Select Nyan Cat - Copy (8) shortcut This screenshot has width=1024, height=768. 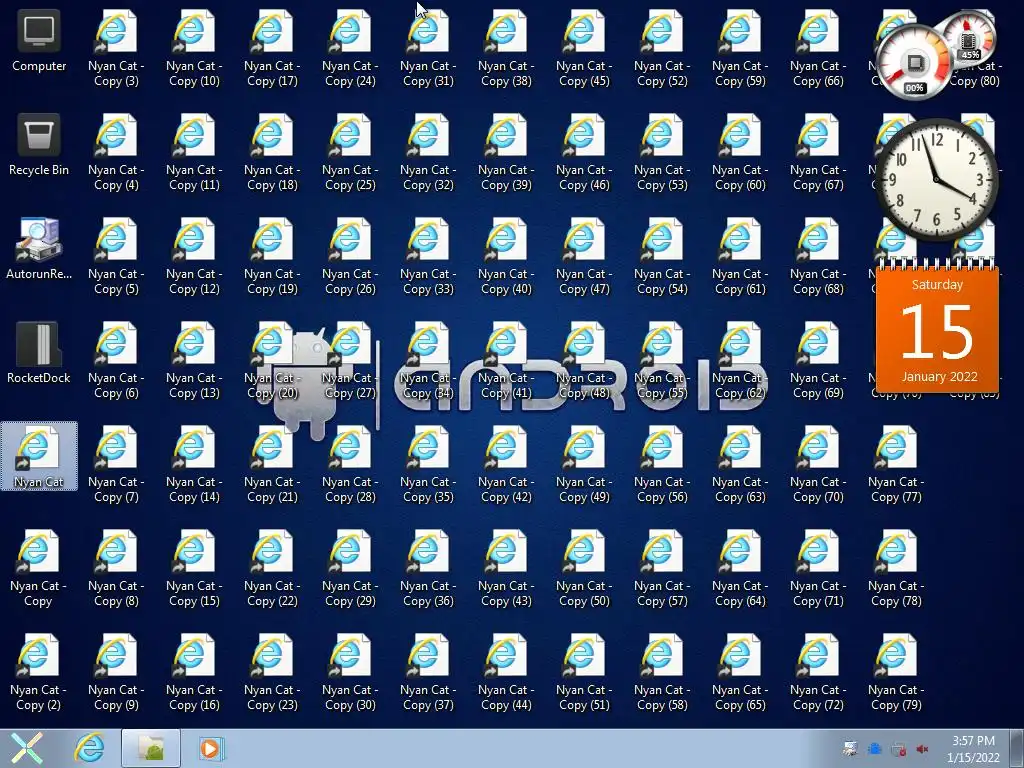tap(116, 568)
